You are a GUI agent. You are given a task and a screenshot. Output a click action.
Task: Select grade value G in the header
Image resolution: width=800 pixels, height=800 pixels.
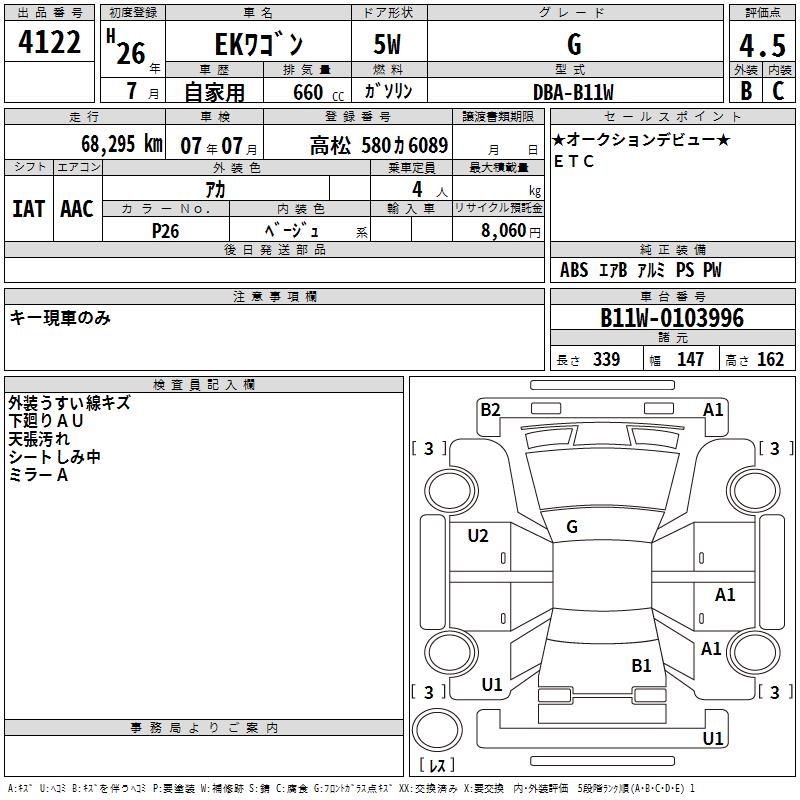tap(574, 44)
